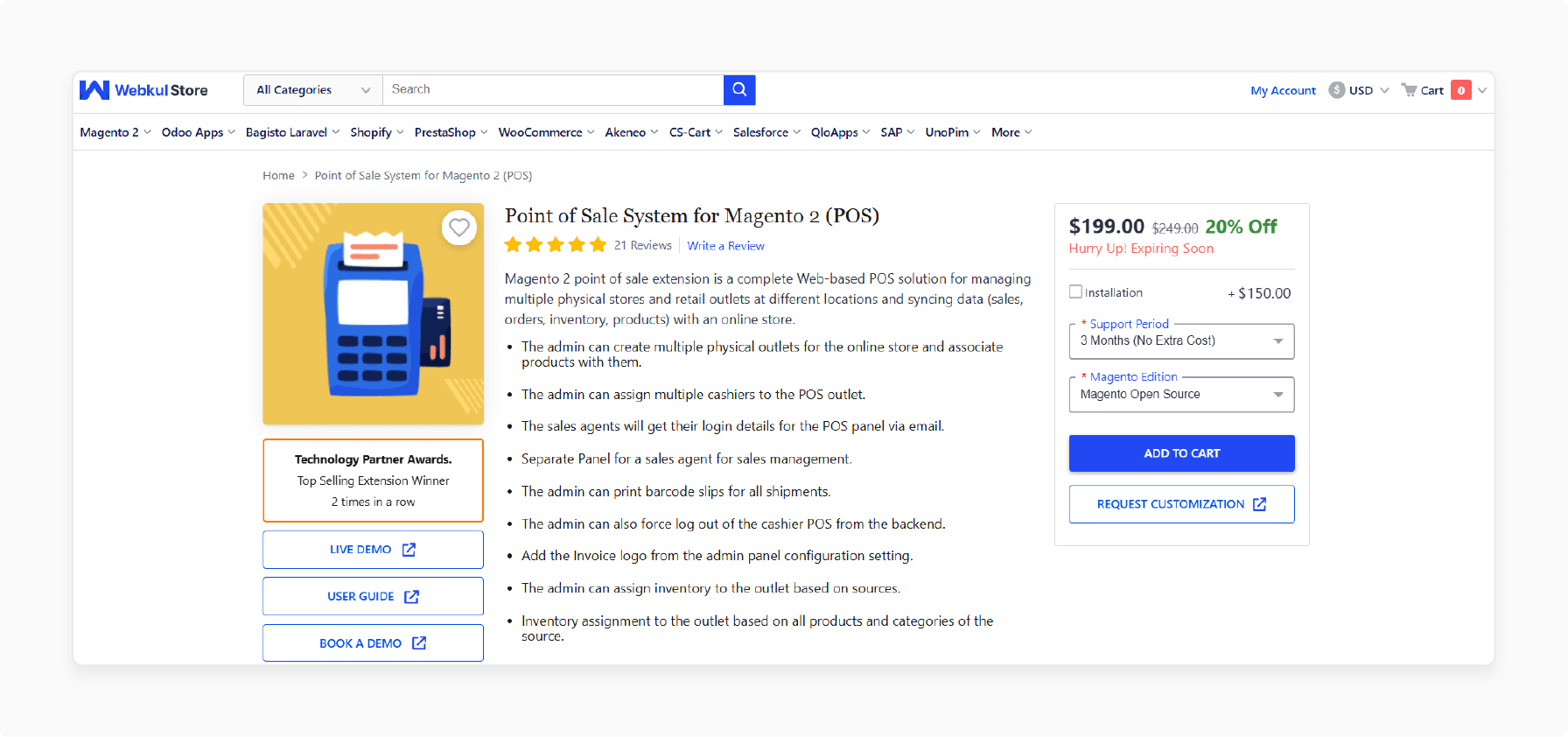Open the My Account link
Image resolution: width=1568 pixels, height=737 pixels.
tap(1283, 90)
